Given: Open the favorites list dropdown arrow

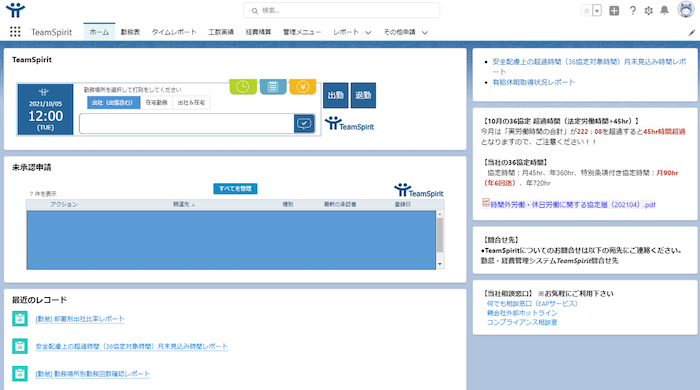Looking at the screenshot, I should click(x=597, y=11).
